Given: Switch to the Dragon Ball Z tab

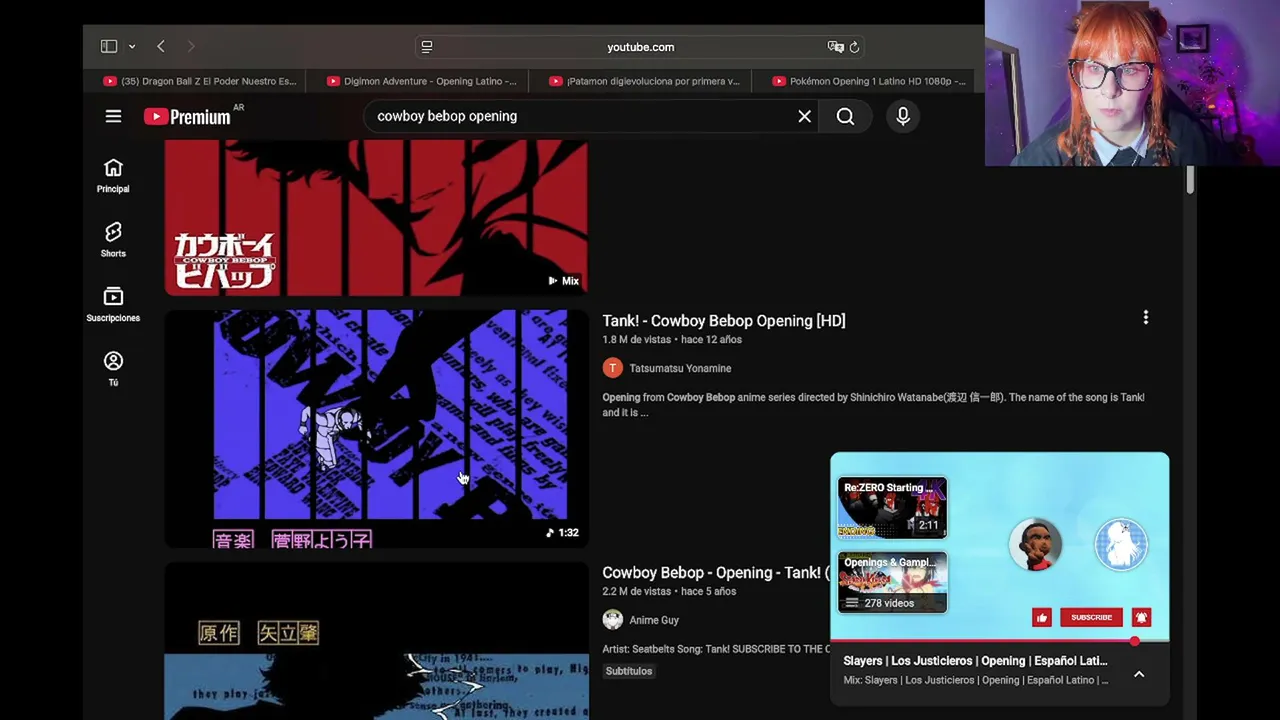Looking at the screenshot, I should (200, 81).
